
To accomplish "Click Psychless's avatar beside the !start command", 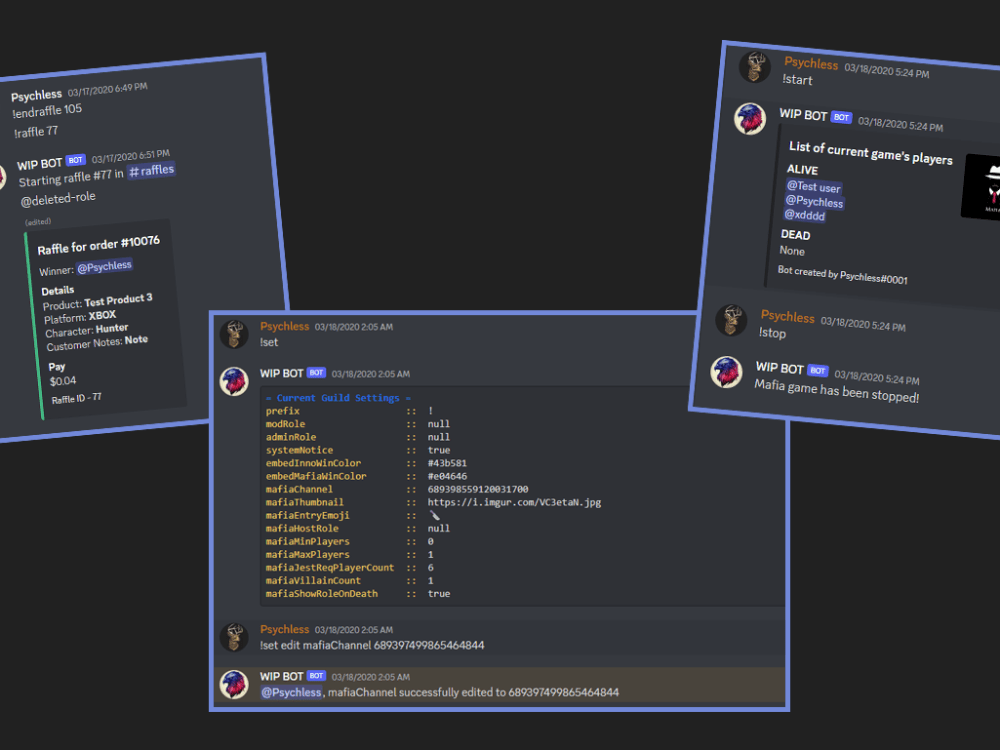I will [x=757, y=68].
